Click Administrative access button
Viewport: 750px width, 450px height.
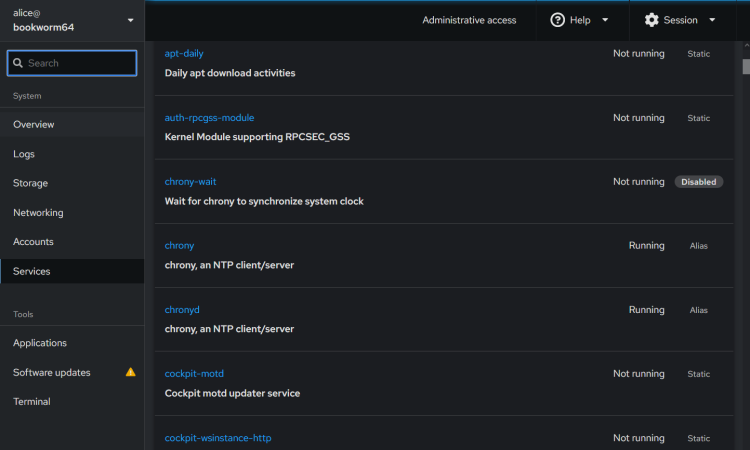[x=469, y=20]
